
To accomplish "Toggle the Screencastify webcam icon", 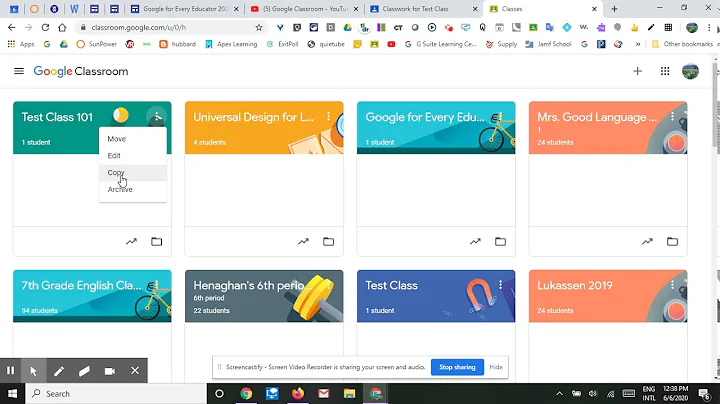I will tap(110, 370).
